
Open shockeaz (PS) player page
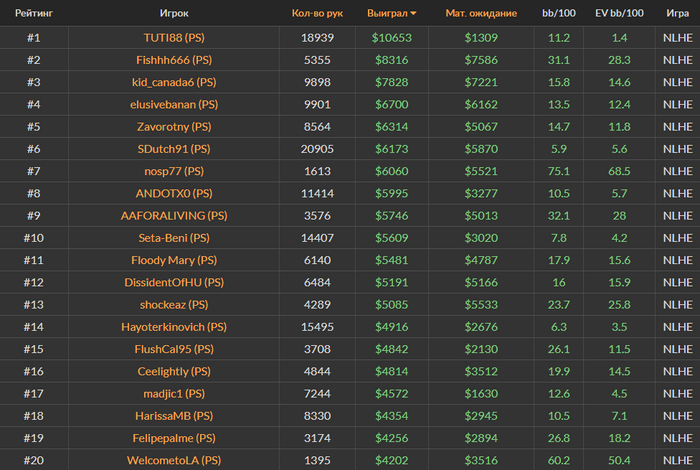174,305
